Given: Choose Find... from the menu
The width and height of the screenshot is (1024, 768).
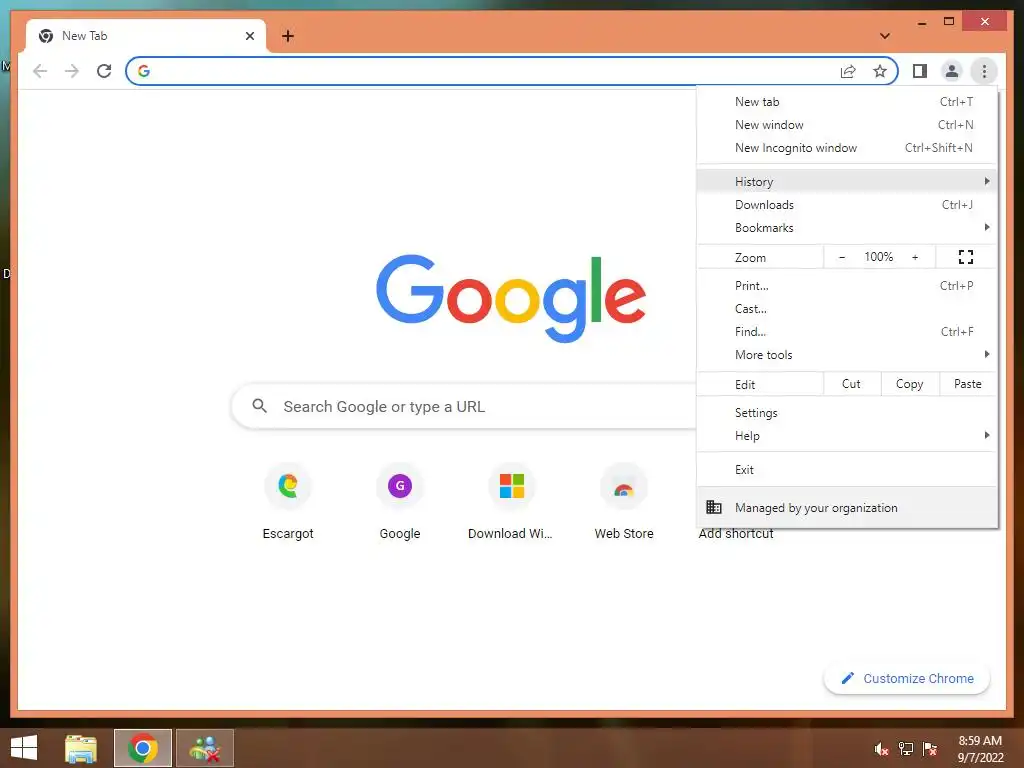Looking at the screenshot, I should 847,332.
